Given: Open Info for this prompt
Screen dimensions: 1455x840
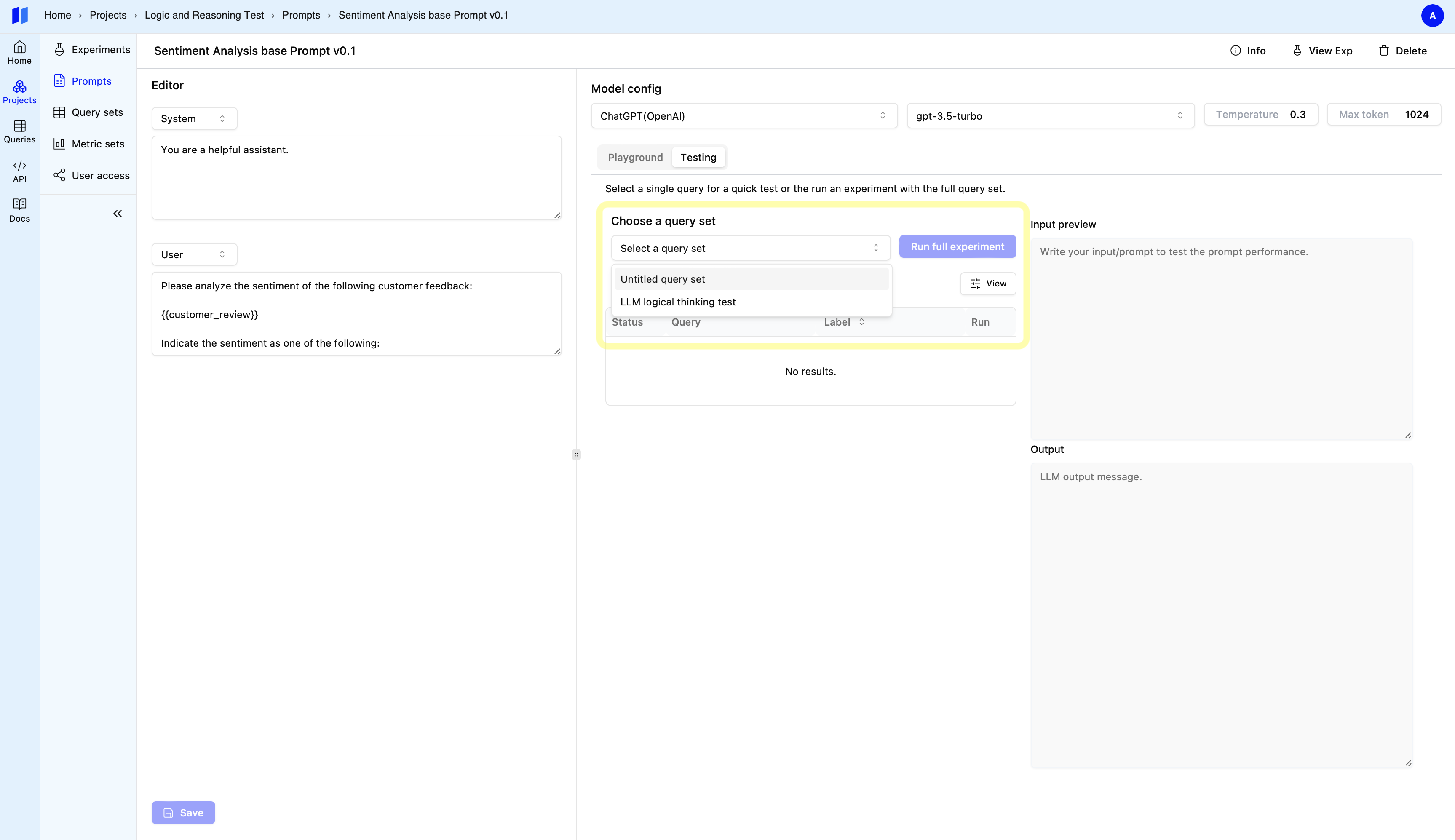Looking at the screenshot, I should coord(1247,51).
